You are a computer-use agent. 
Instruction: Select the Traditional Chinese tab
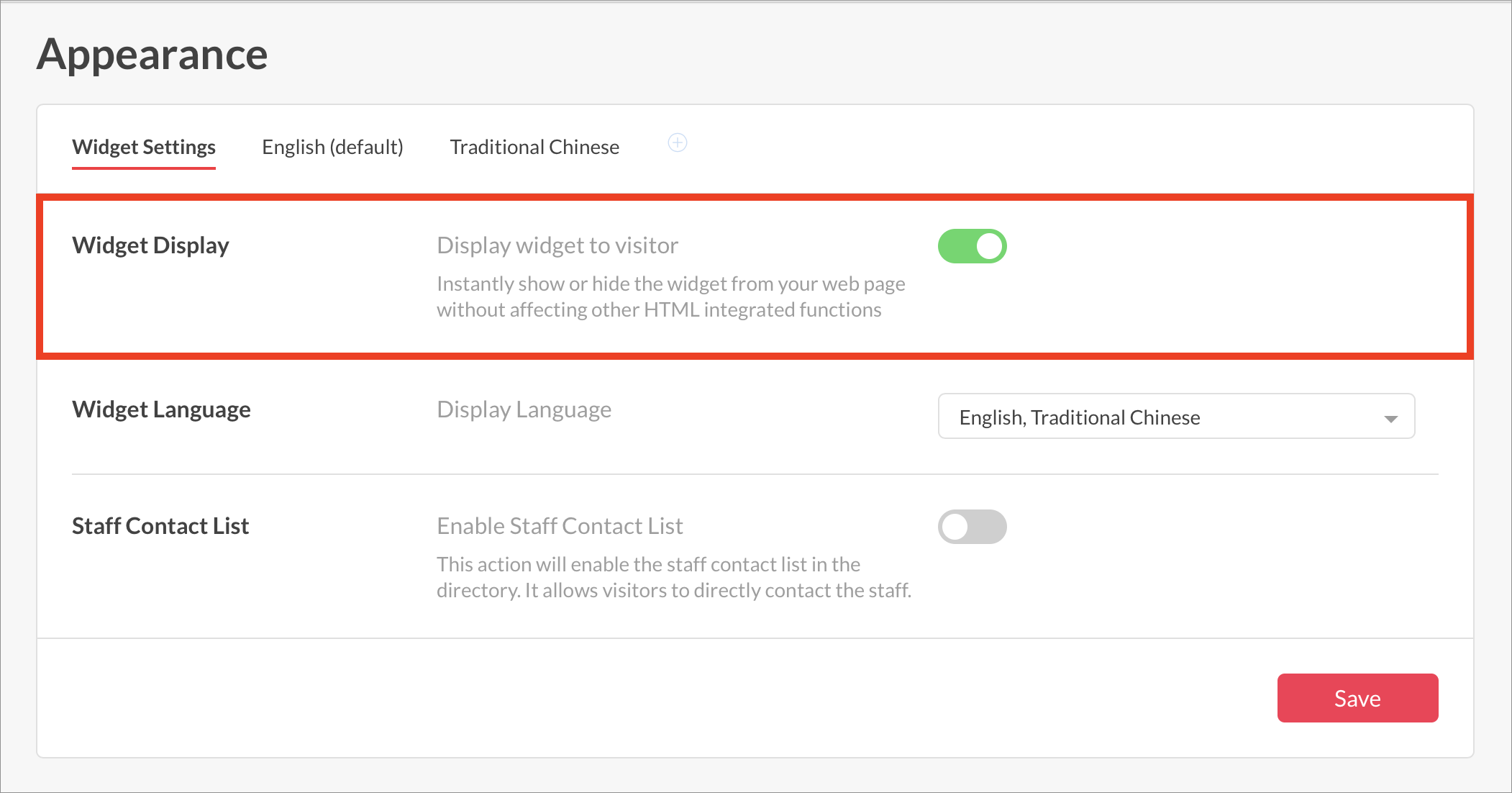point(534,147)
